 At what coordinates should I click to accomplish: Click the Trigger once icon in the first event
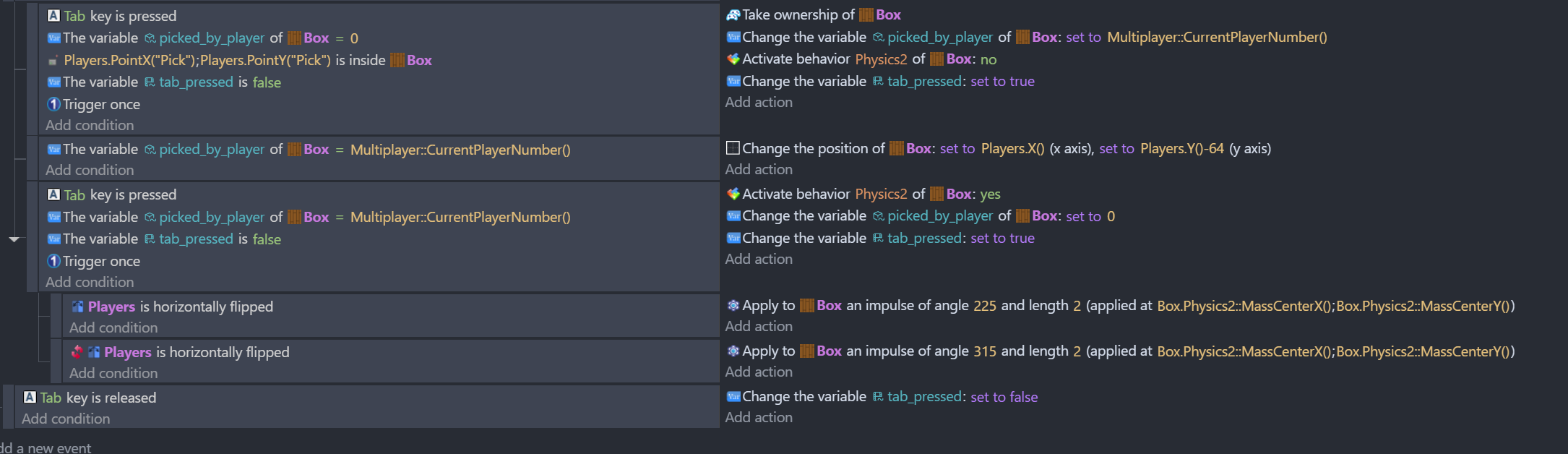click(53, 104)
